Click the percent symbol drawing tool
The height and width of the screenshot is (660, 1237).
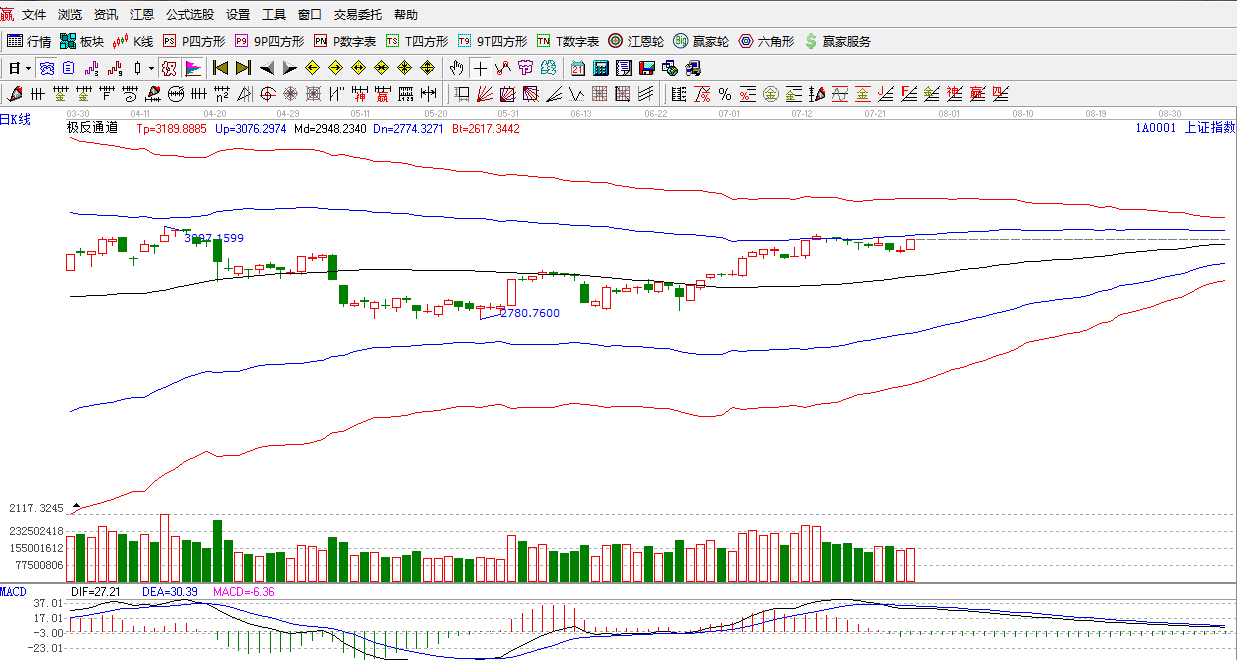click(x=724, y=95)
